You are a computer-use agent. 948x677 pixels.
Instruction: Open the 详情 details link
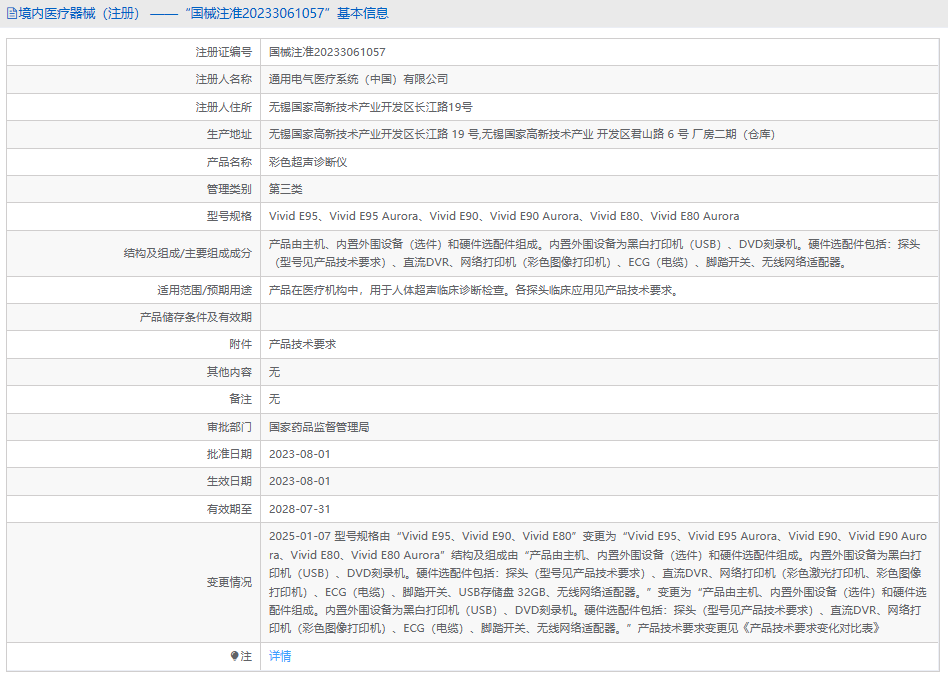pyautogui.click(x=280, y=657)
